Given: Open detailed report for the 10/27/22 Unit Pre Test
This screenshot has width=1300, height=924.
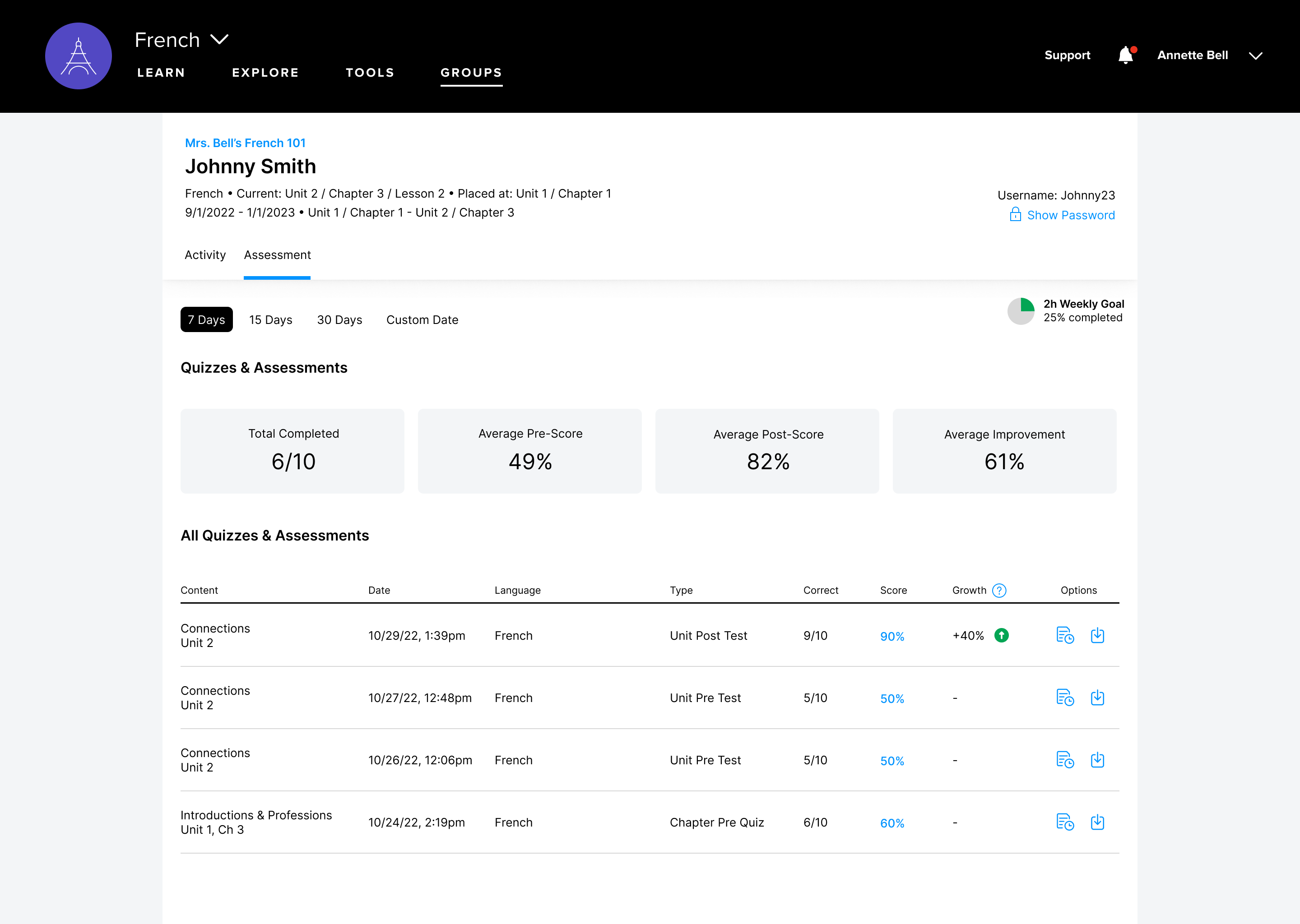Looking at the screenshot, I should [x=1065, y=698].
